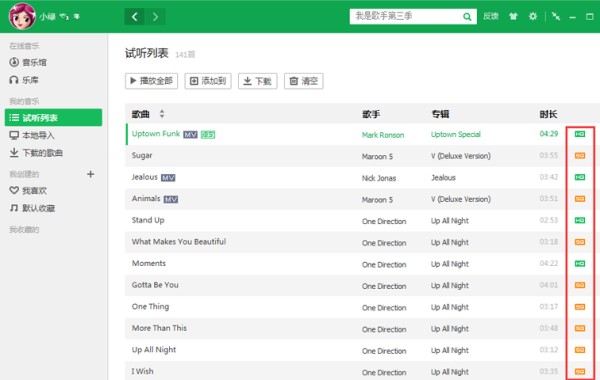Image resolution: width=600 pixels, height=380 pixels.
Task: Click the 下载 button
Action: [x=258, y=81]
